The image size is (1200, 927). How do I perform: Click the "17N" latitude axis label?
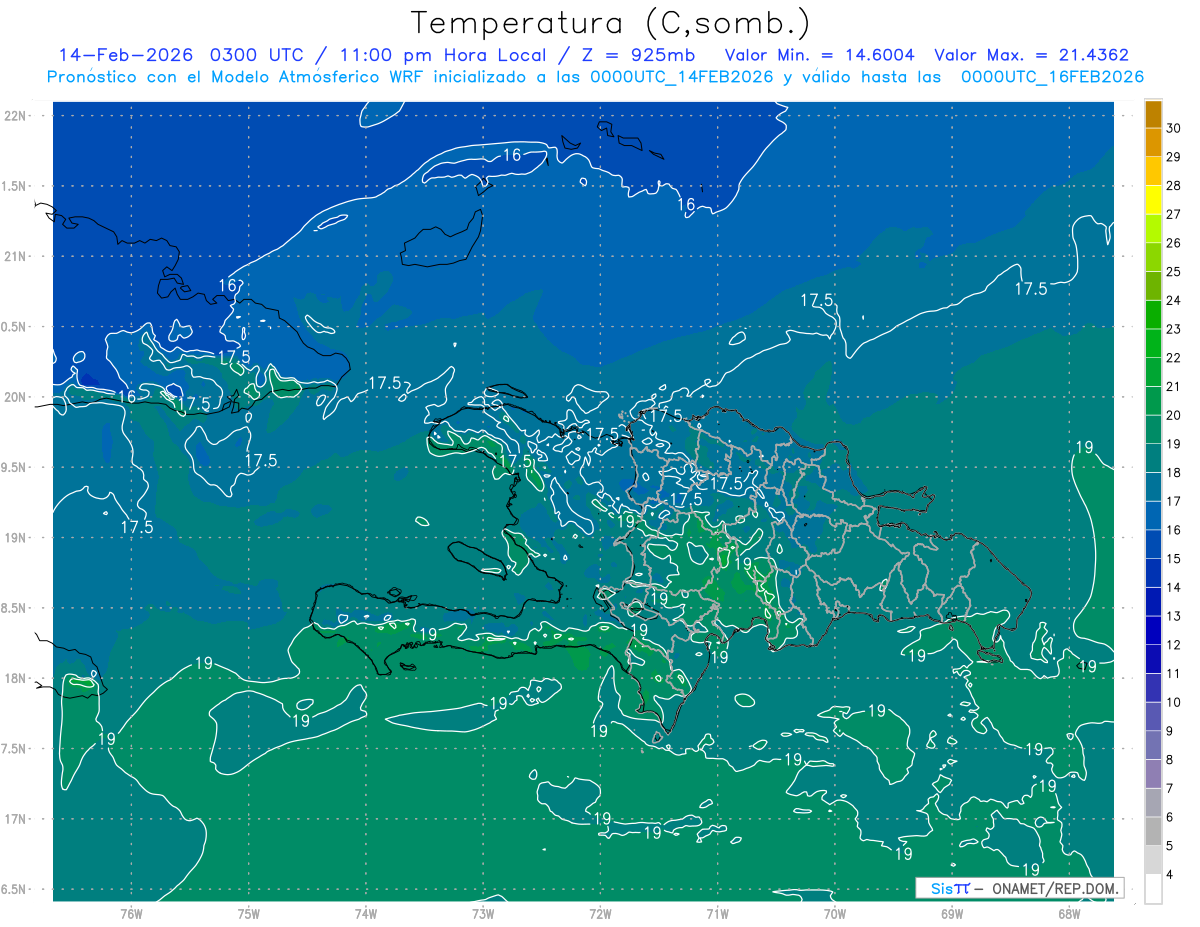click(x=17, y=819)
